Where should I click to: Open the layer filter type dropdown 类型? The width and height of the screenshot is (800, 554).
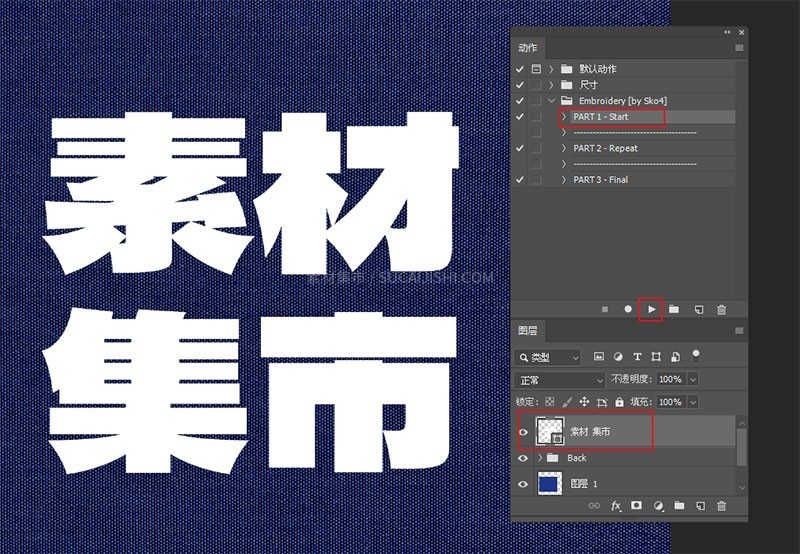click(548, 358)
